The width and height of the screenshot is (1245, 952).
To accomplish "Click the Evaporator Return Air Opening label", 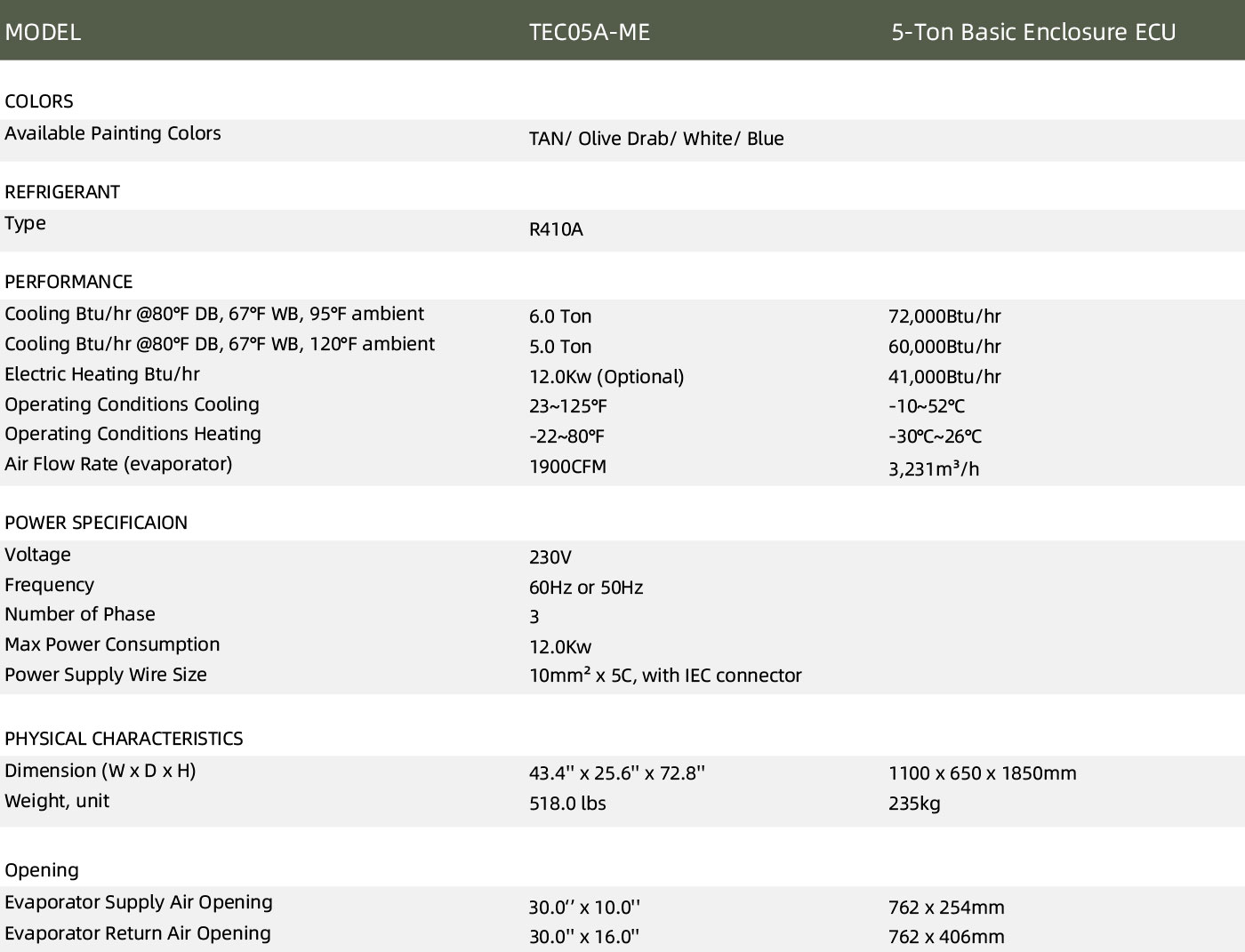I will click(138, 933).
